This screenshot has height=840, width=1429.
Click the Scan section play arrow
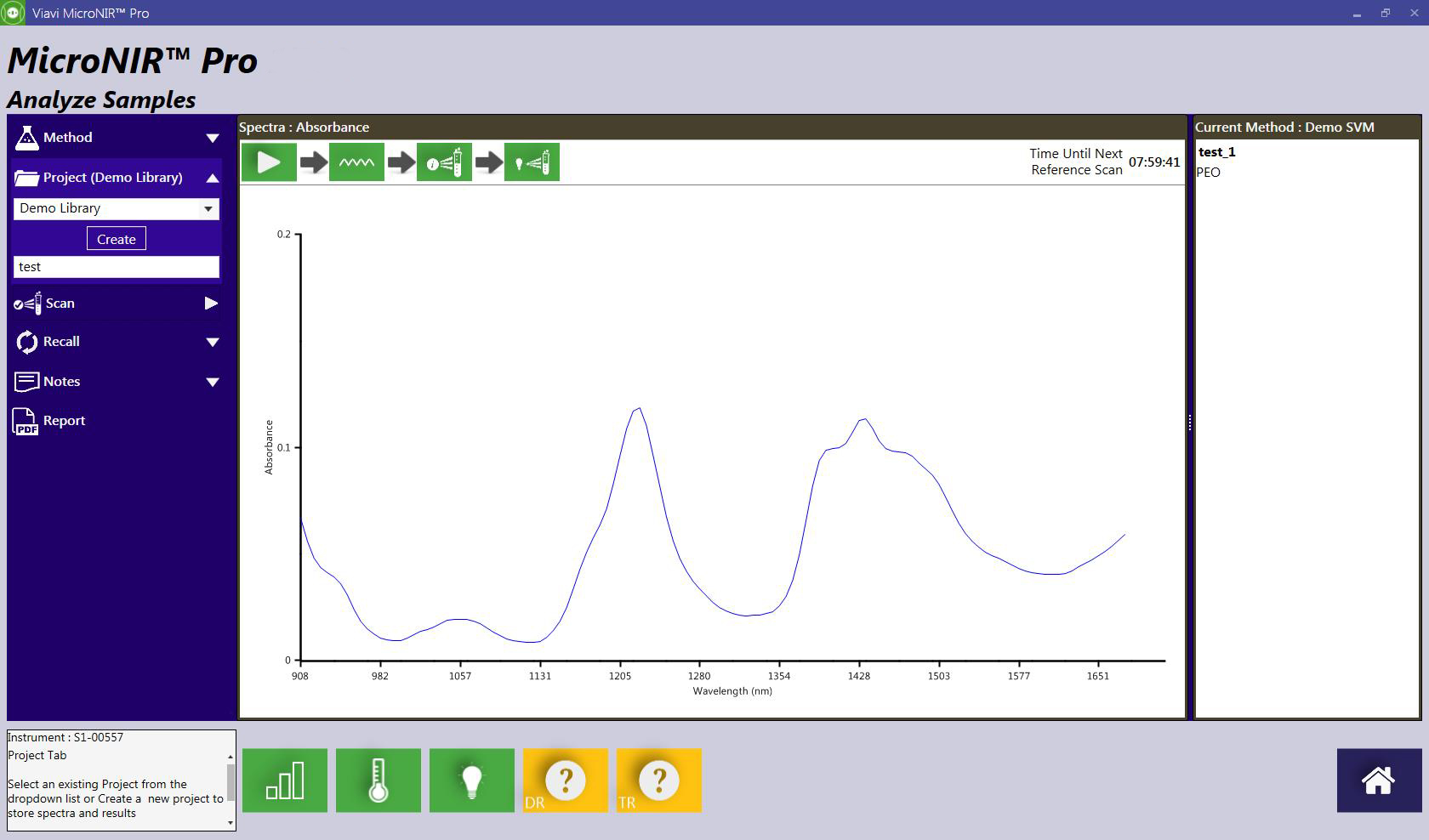(x=211, y=304)
